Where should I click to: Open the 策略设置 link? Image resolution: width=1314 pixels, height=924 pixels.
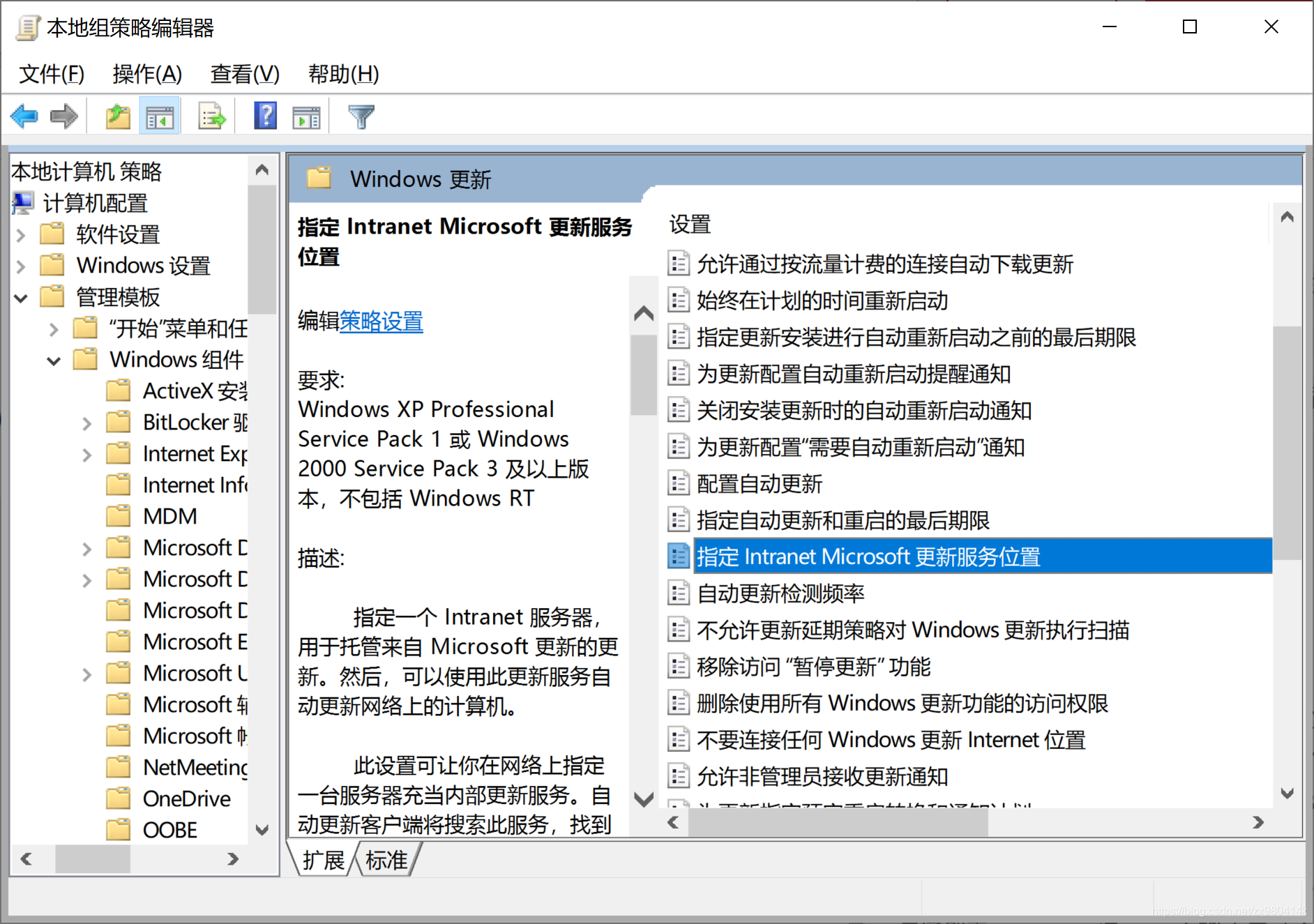coord(381,321)
